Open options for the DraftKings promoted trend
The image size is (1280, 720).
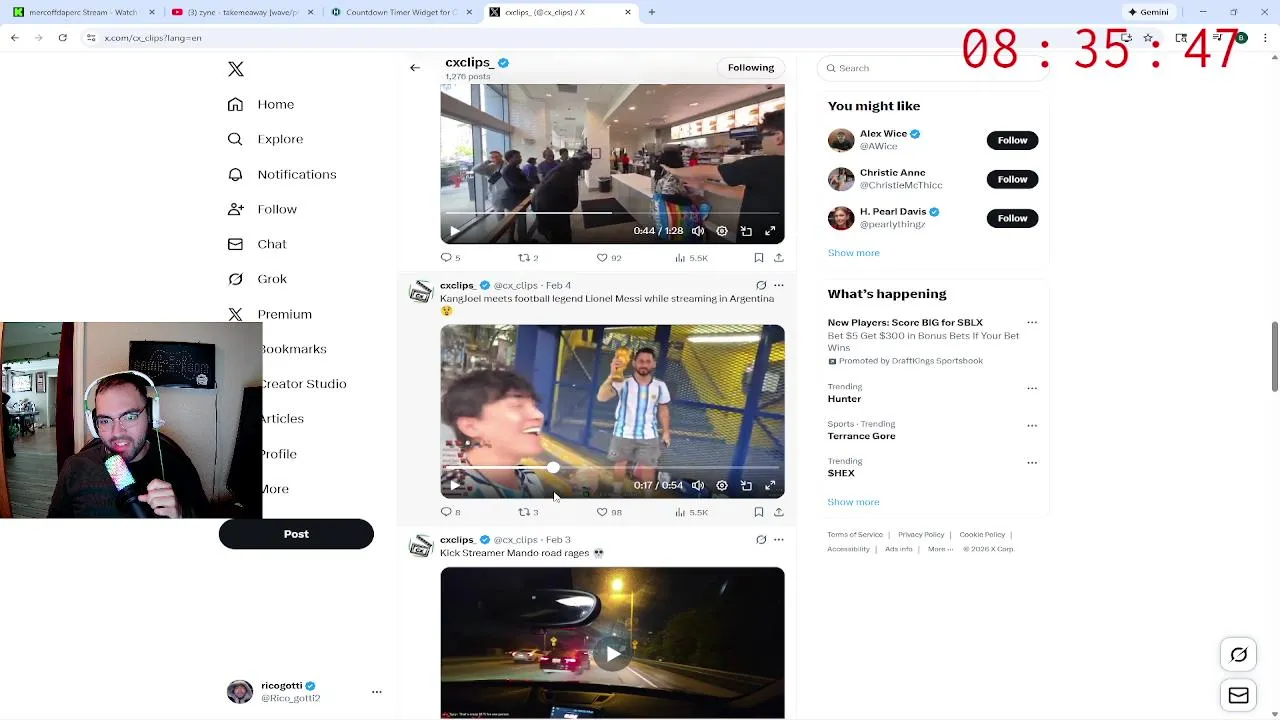tap(1032, 323)
